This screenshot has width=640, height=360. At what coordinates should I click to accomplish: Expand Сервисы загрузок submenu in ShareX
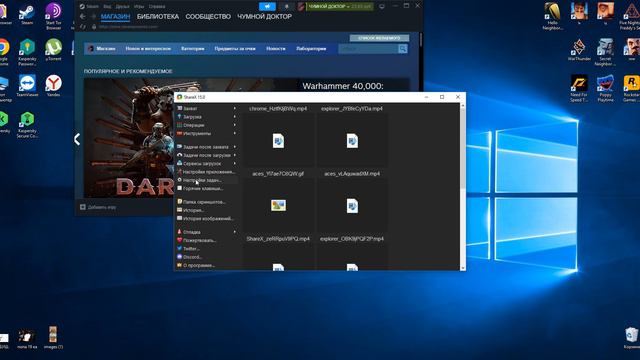click(x=206, y=163)
